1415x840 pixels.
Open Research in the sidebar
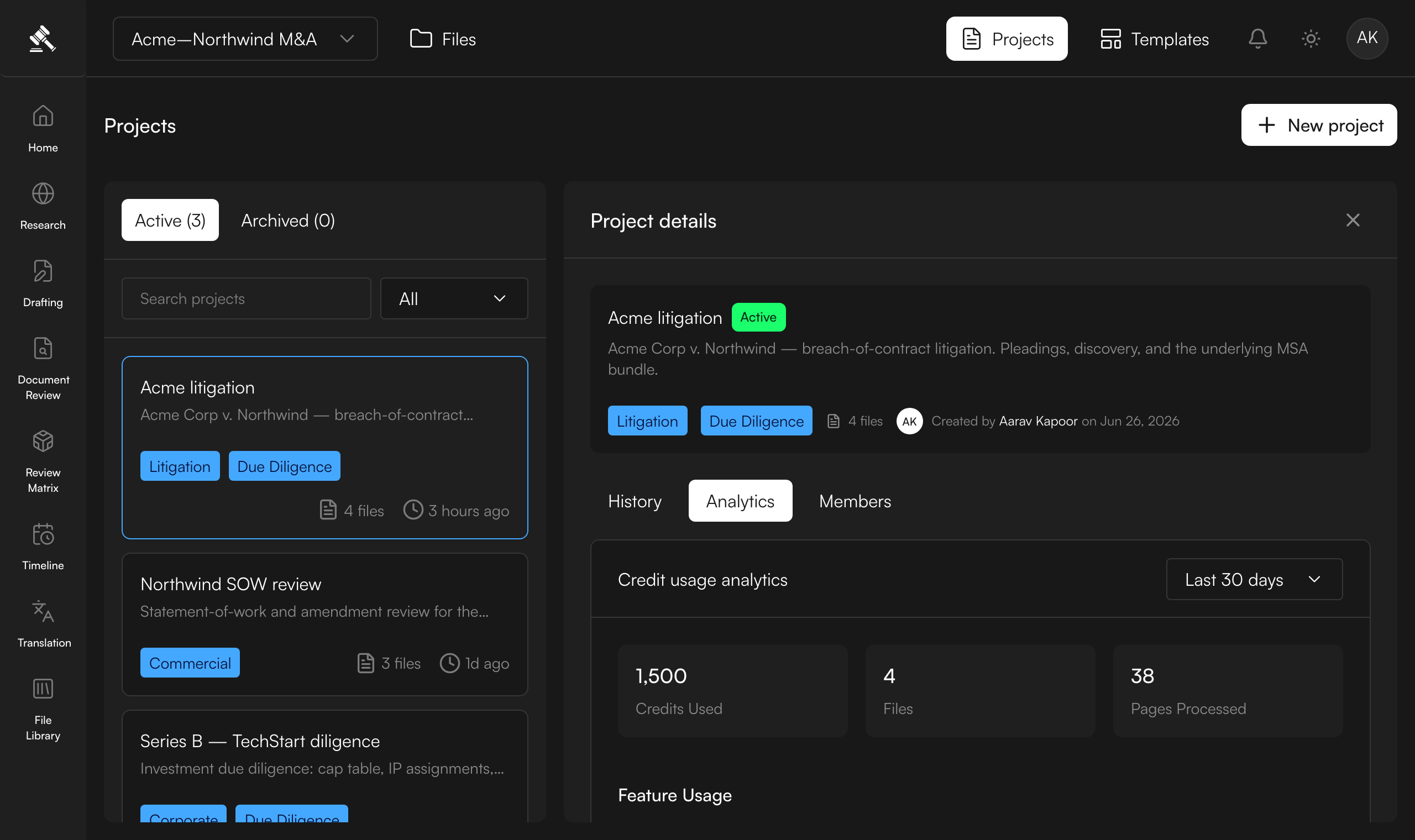click(x=43, y=206)
